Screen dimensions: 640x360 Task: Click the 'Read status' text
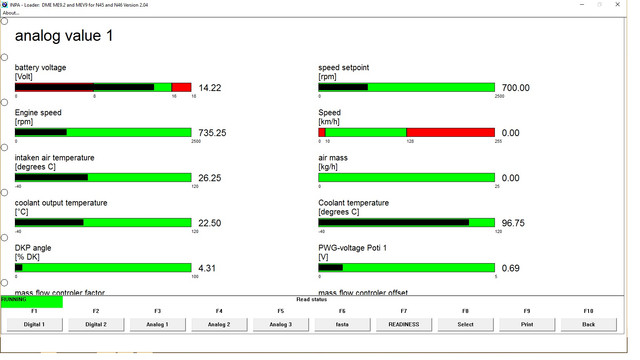312,299
